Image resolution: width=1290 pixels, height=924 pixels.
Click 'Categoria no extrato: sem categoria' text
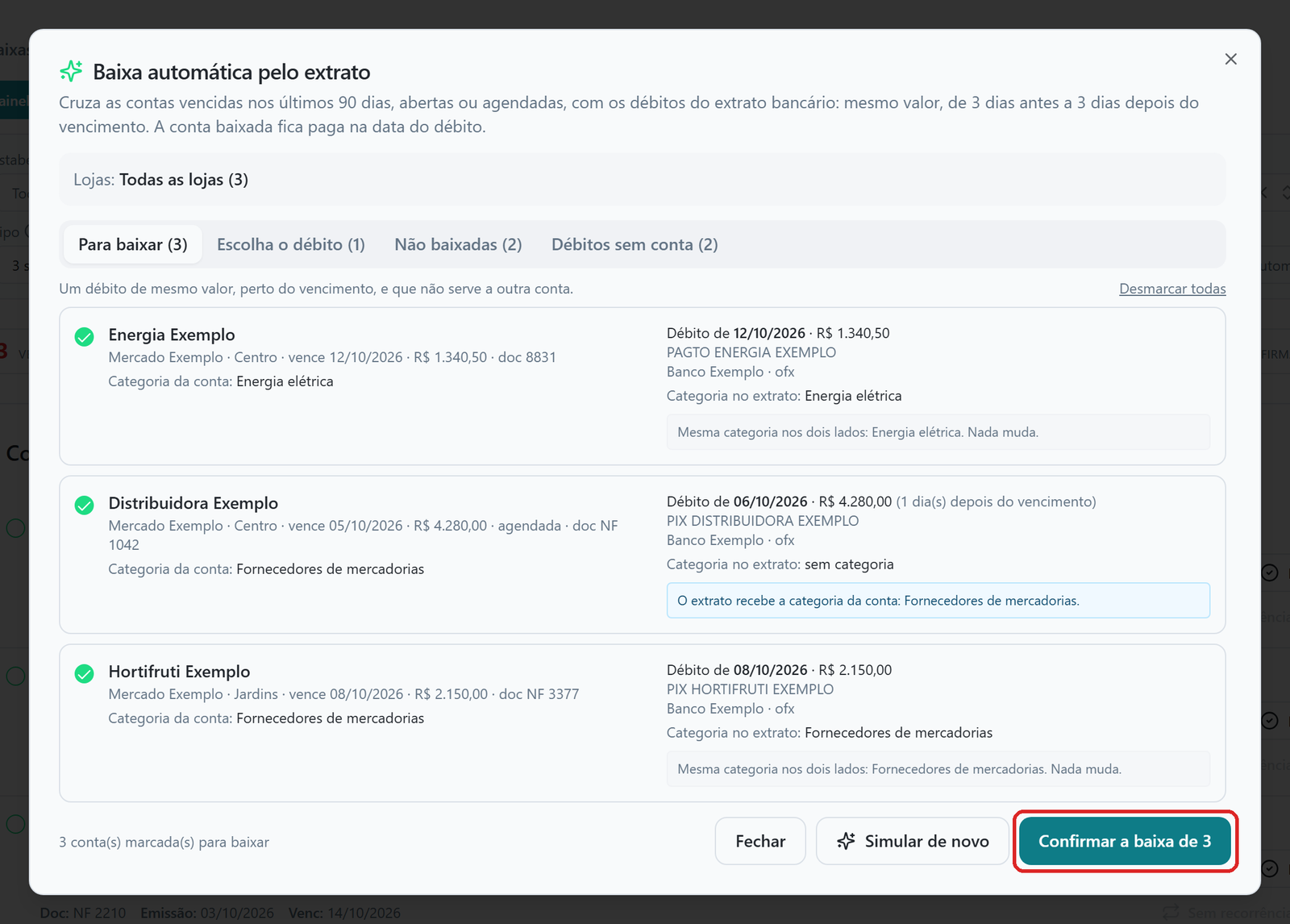point(780,564)
